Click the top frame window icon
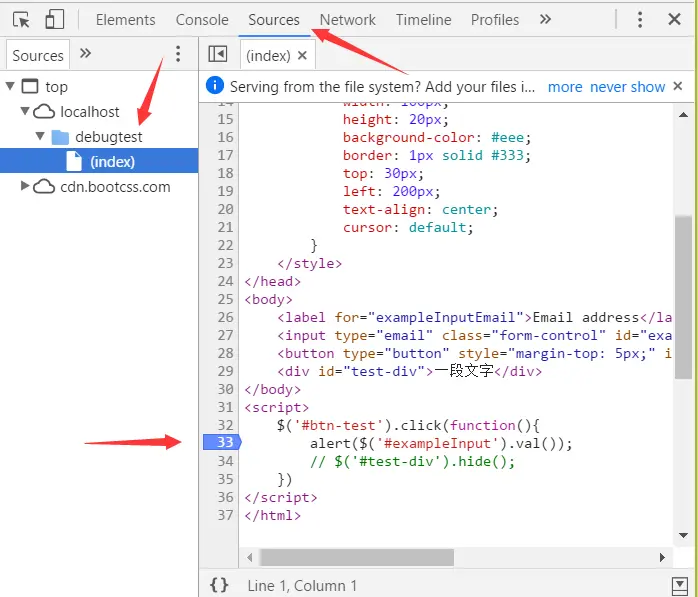 [x=30, y=85]
